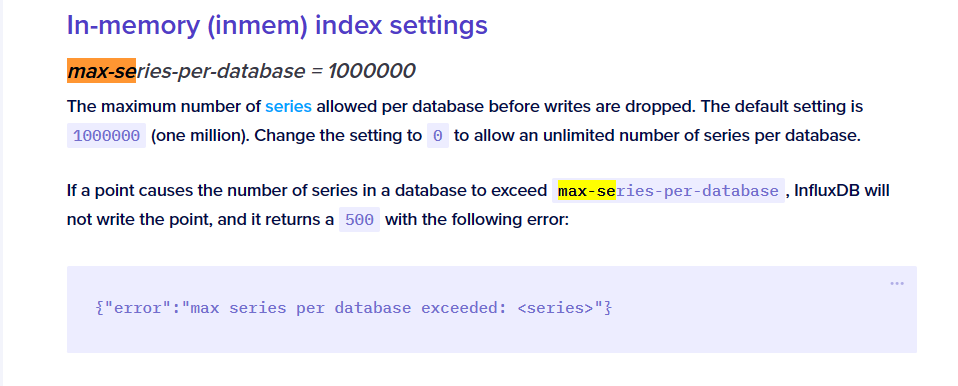
Task: Select the inline code value 1000000
Action: click(x=106, y=136)
